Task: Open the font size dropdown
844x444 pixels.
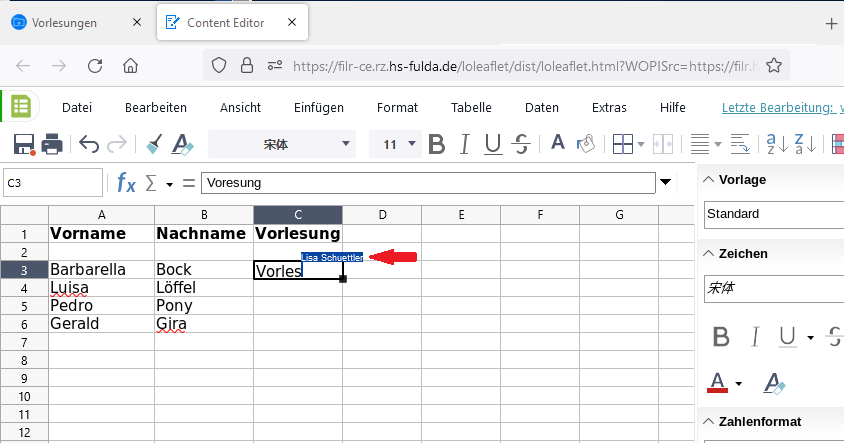Action: (412, 144)
